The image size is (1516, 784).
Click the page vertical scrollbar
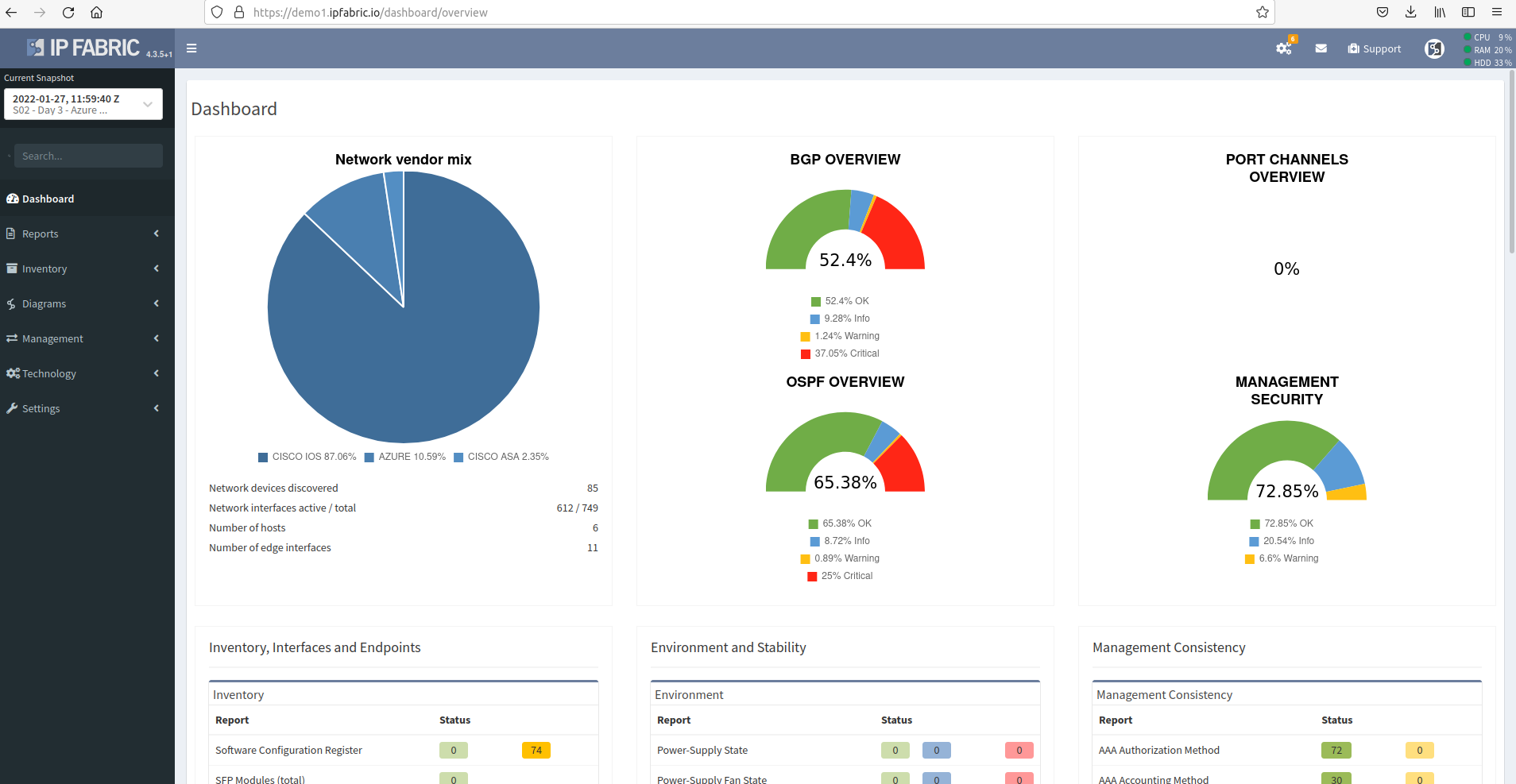pyautogui.click(x=1511, y=163)
